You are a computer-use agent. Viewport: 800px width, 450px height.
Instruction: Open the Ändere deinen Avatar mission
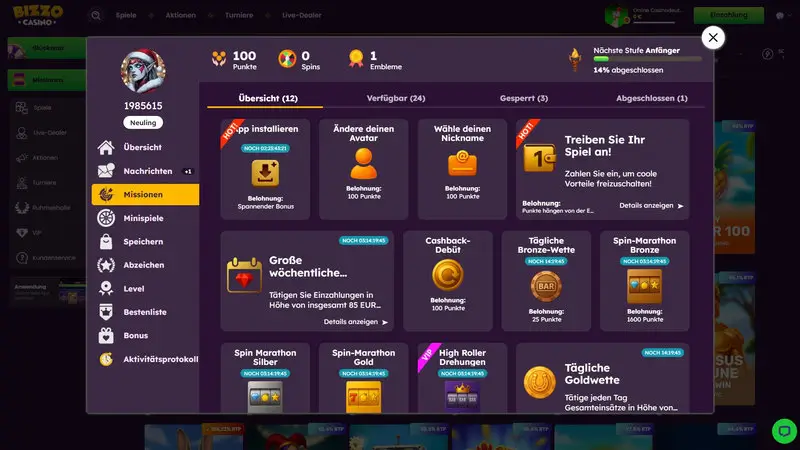(363, 169)
